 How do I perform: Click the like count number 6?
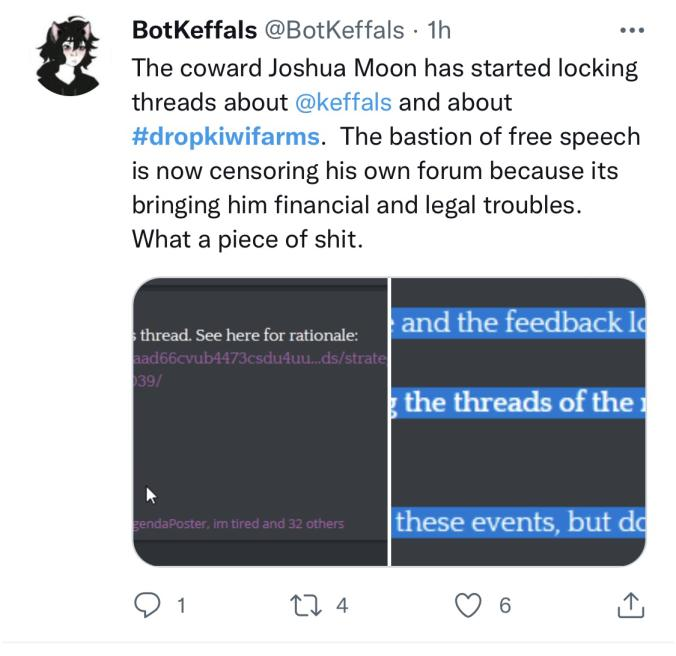point(505,605)
